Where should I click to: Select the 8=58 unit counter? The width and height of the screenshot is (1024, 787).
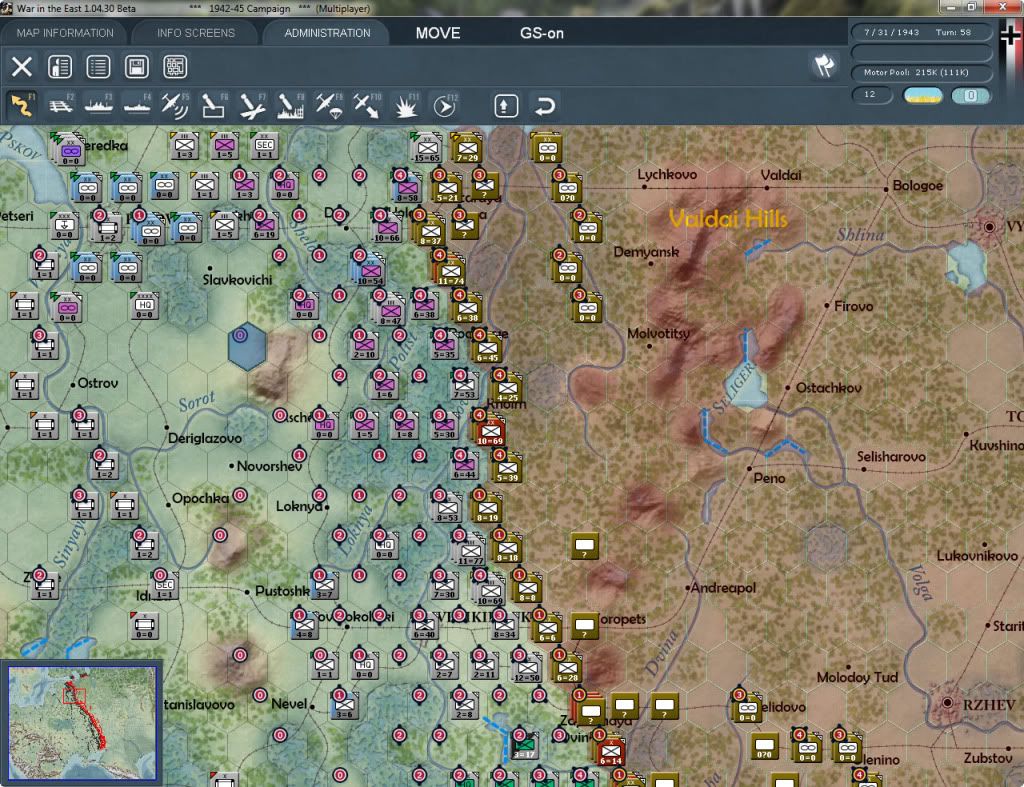coord(408,189)
